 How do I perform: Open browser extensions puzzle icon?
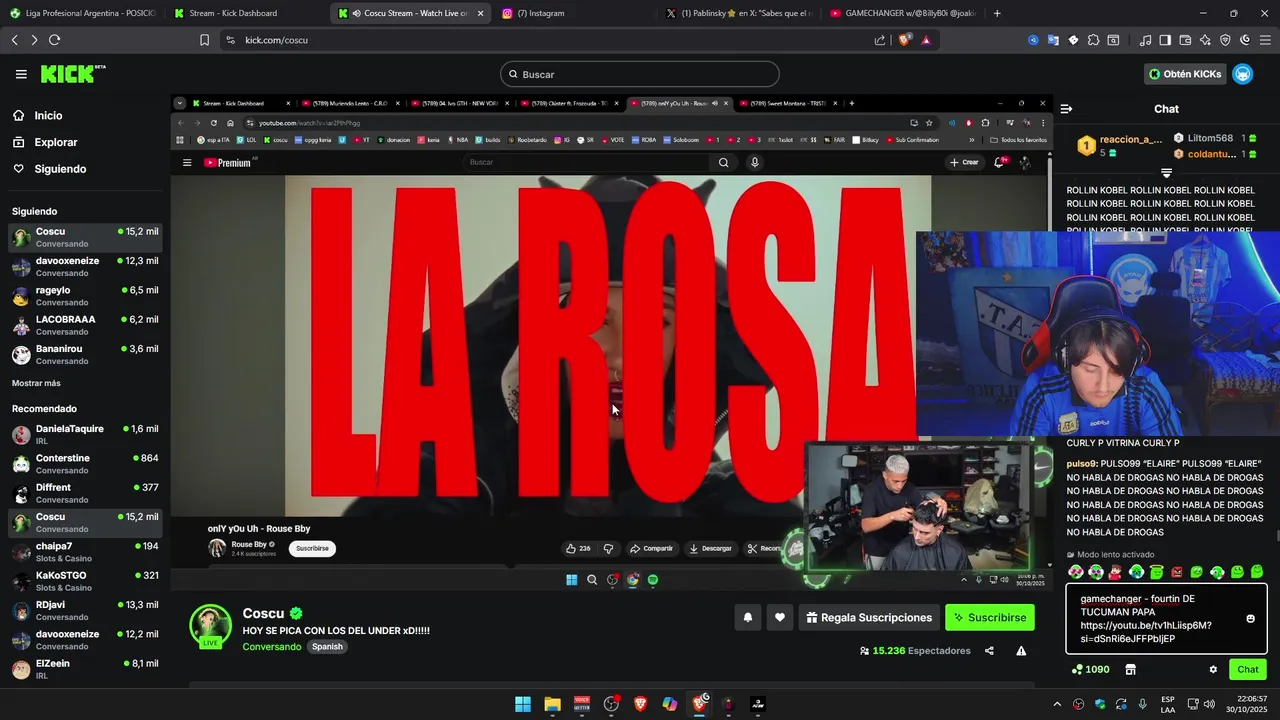coord(1093,40)
